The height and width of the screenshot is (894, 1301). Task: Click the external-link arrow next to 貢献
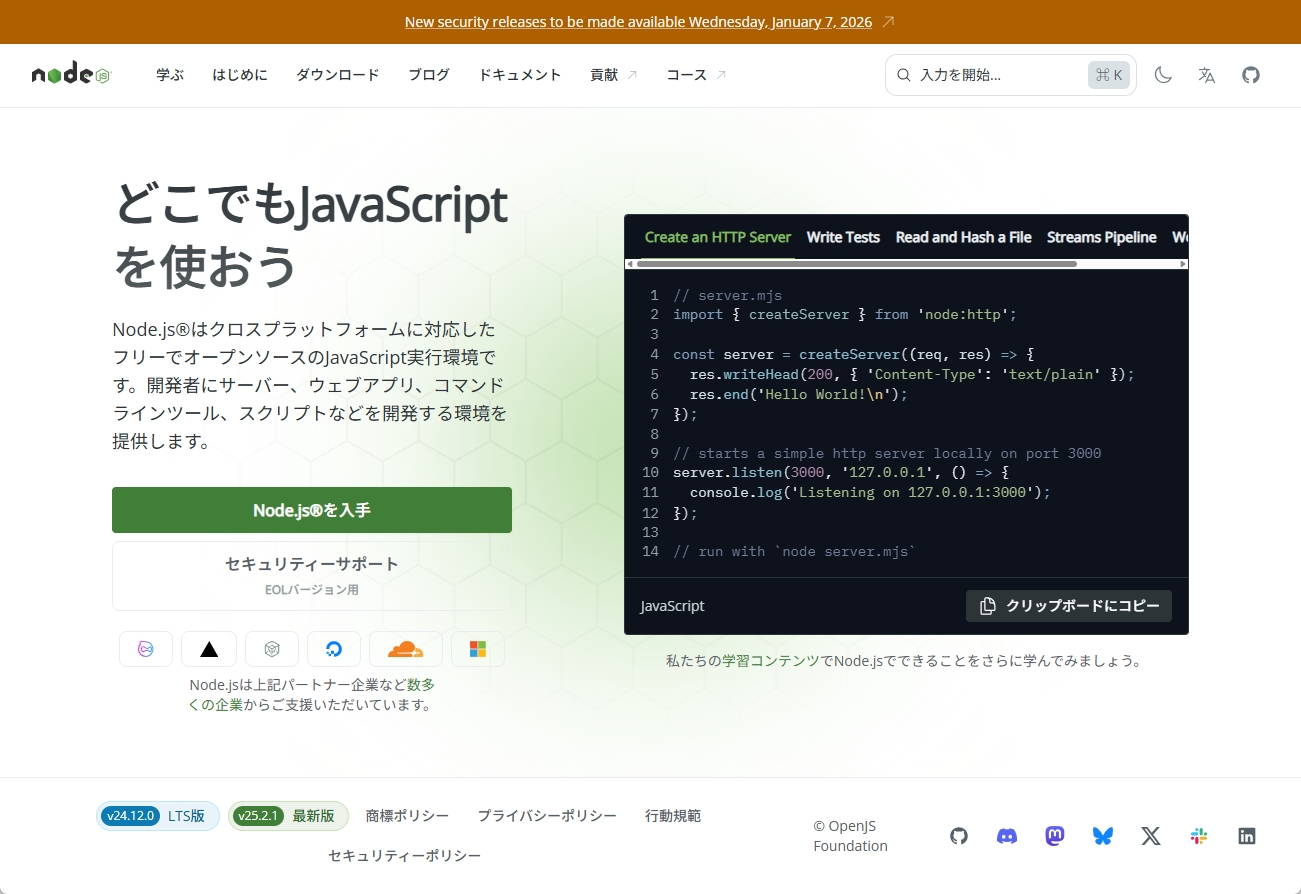[x=632, y=75]
